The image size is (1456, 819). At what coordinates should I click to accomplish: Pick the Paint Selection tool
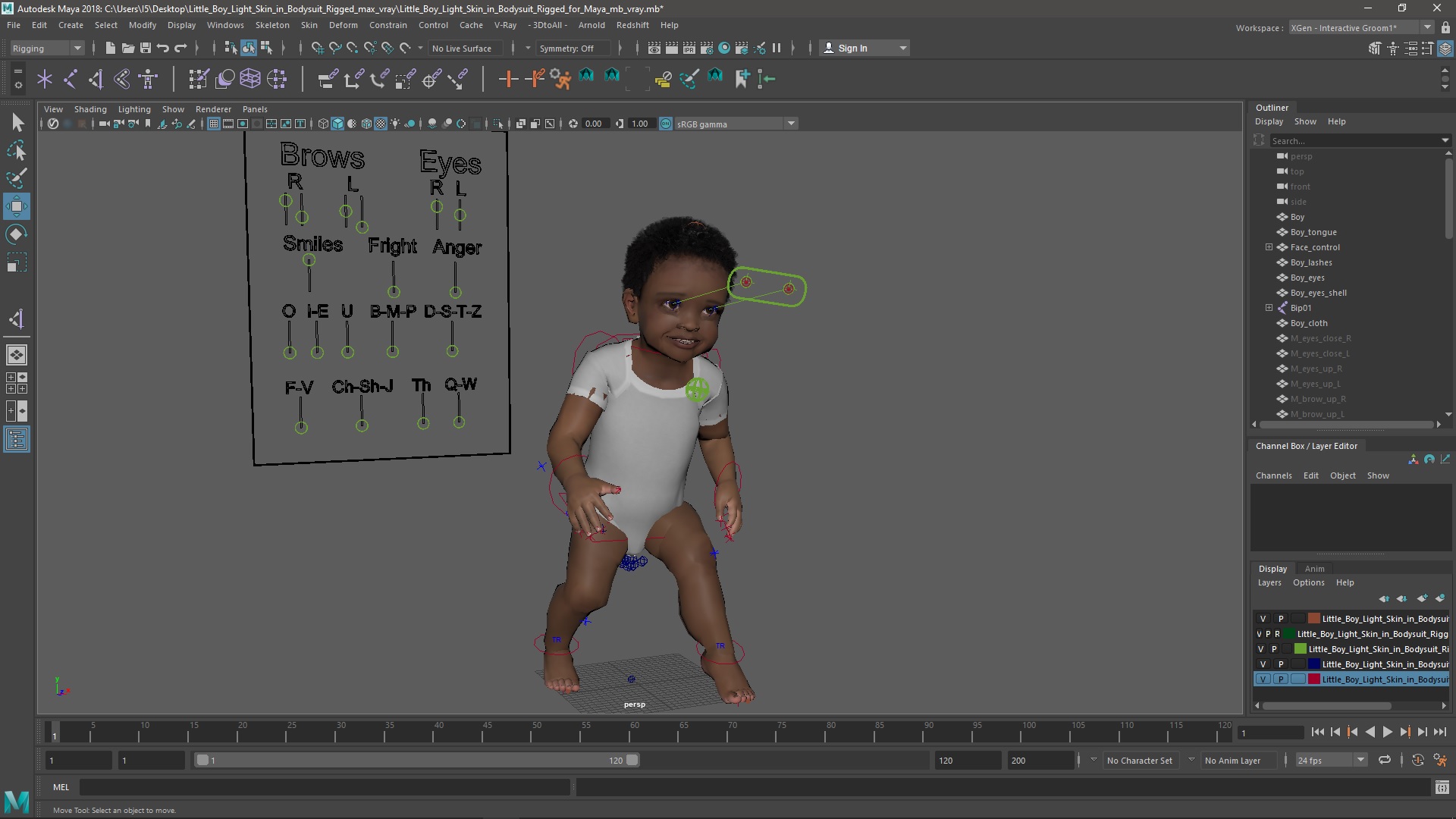17,179
